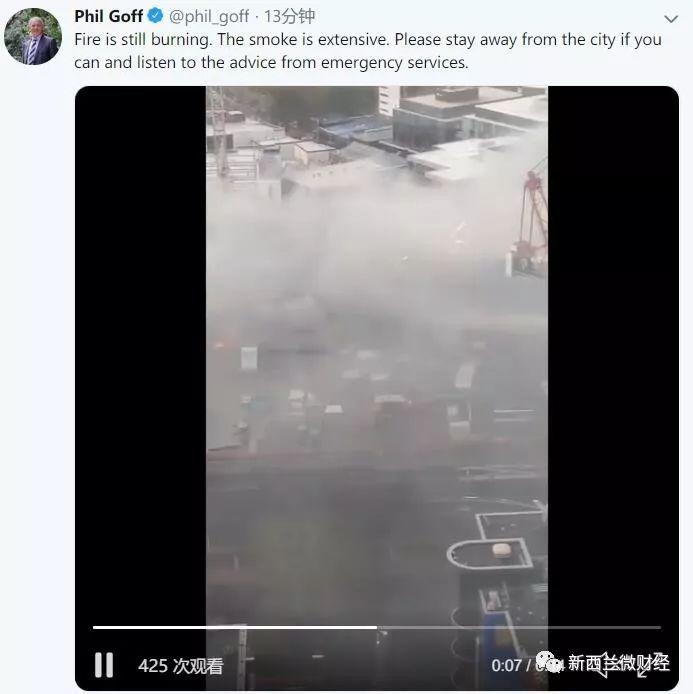Image resolution: width=693 pixels, height=694 pixels.
Task: Open the 13分钟 tweet timestamp
Action: coord(289,16)
